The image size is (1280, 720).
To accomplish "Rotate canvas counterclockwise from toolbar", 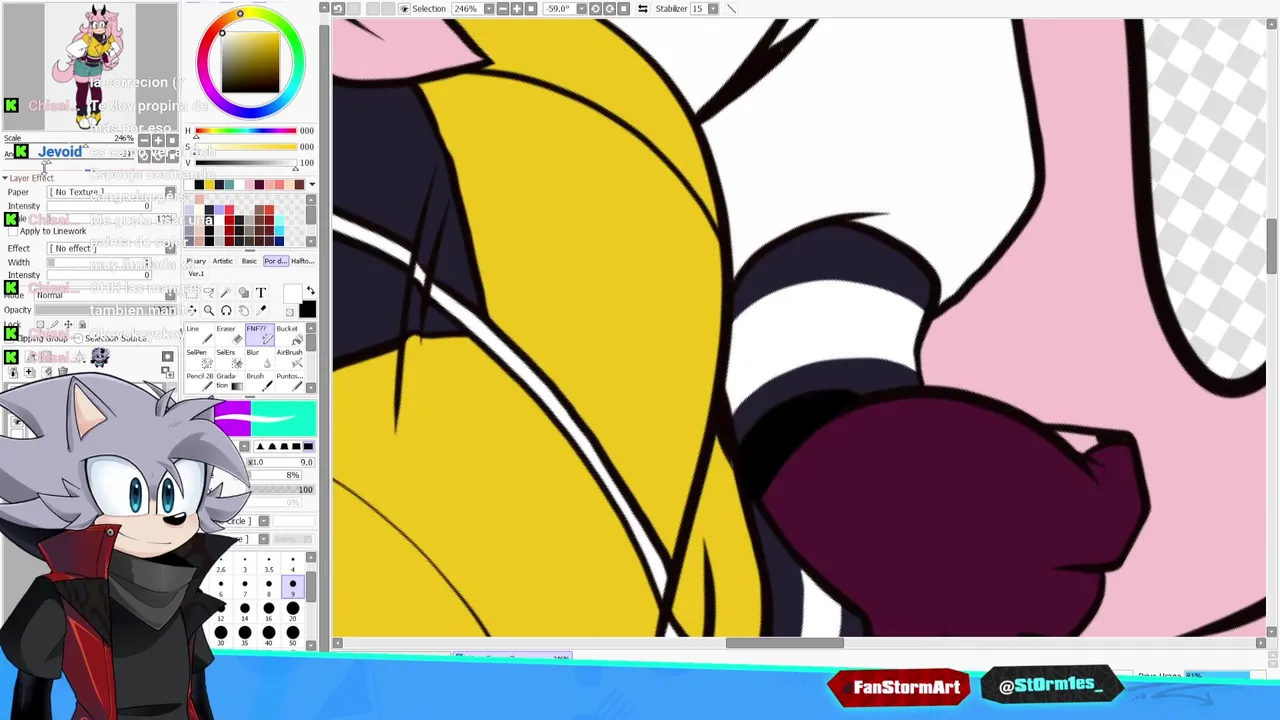I will pyautogui.click(x=595, y=8).
